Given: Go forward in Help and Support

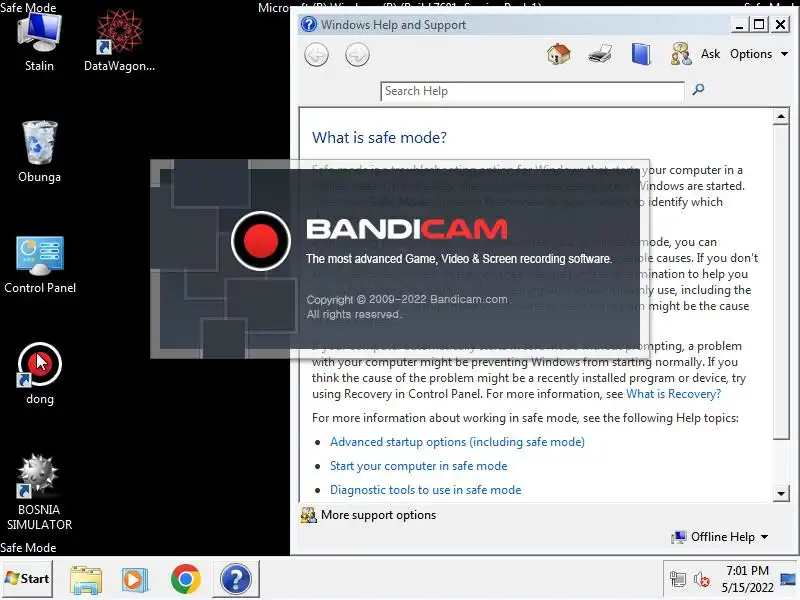Looking at the screenshot, I should click(357, 55).
